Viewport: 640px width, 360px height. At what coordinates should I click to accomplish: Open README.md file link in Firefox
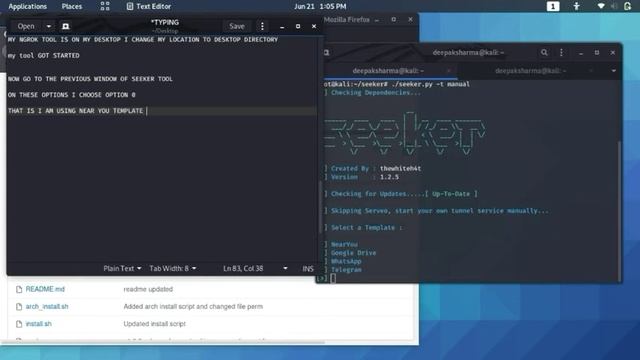pos(45,289)
